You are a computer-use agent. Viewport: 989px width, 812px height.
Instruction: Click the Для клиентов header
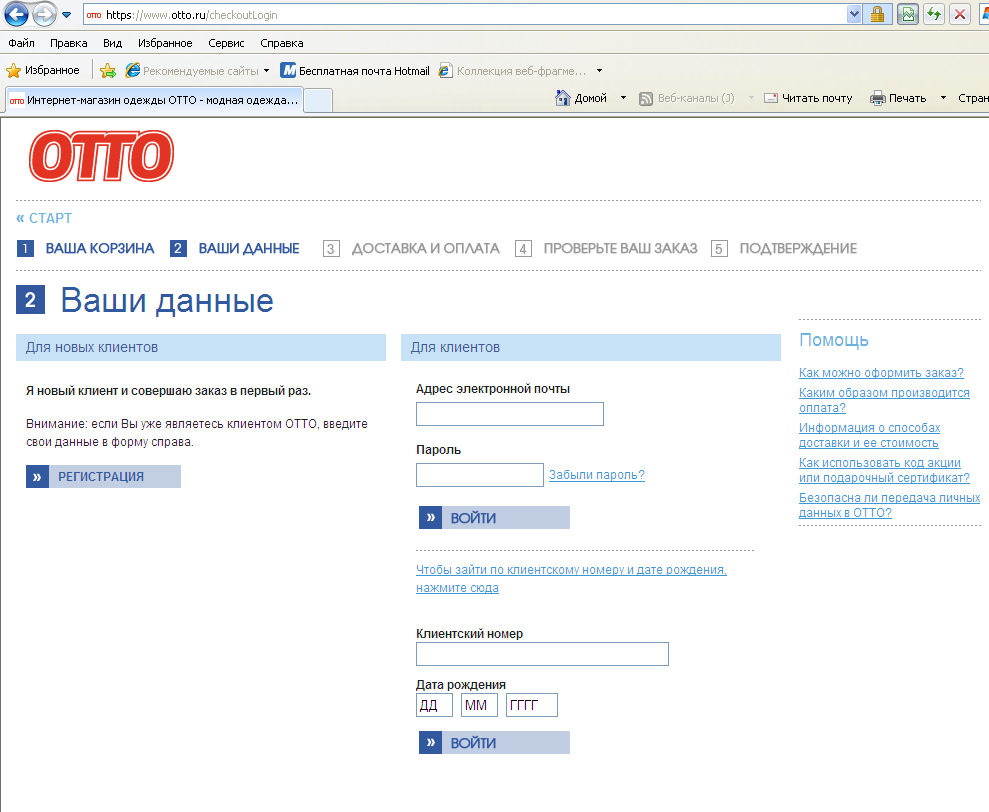pos(591,348)
